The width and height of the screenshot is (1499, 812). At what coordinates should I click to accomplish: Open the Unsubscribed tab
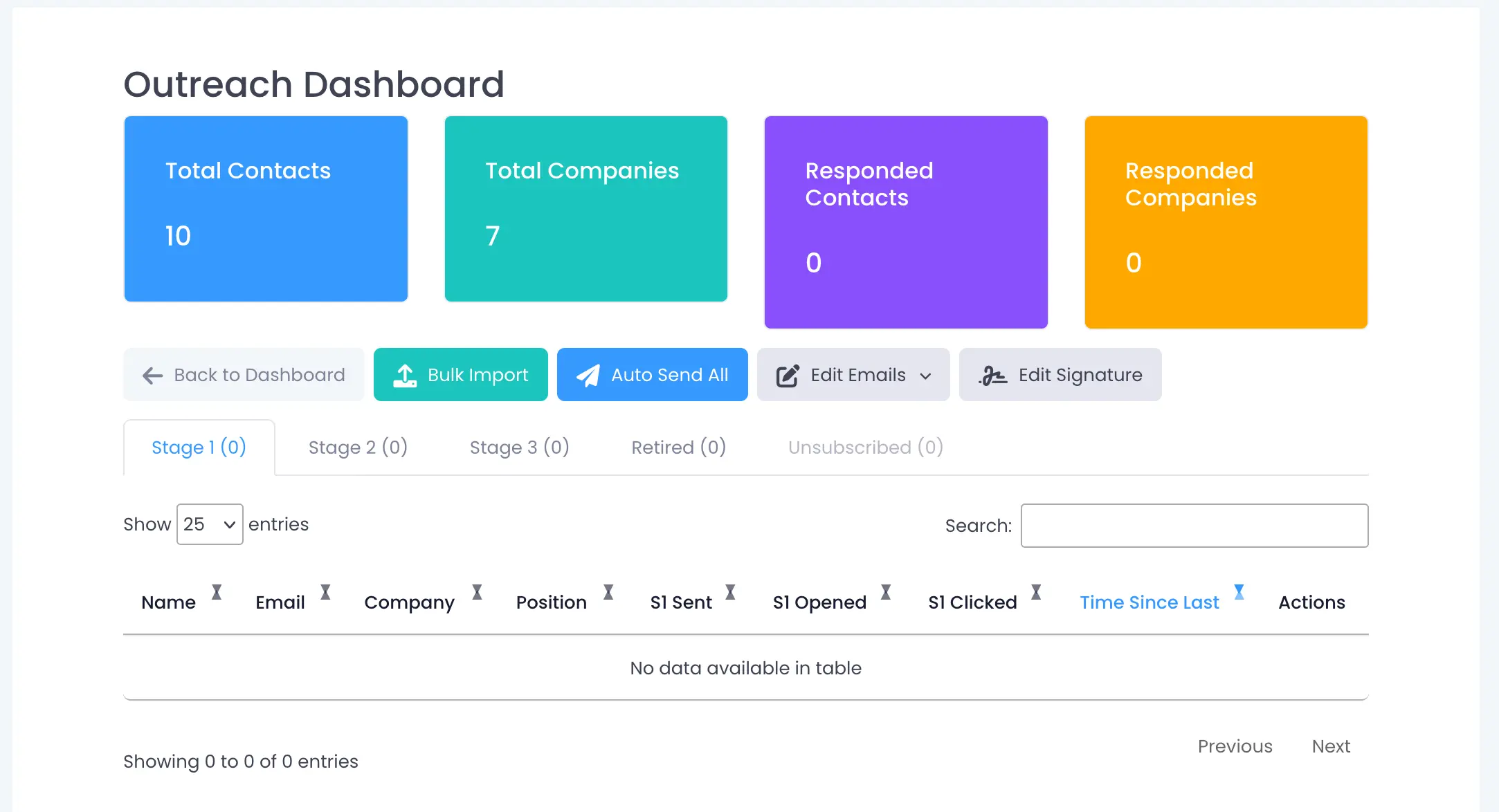point(865,447)
